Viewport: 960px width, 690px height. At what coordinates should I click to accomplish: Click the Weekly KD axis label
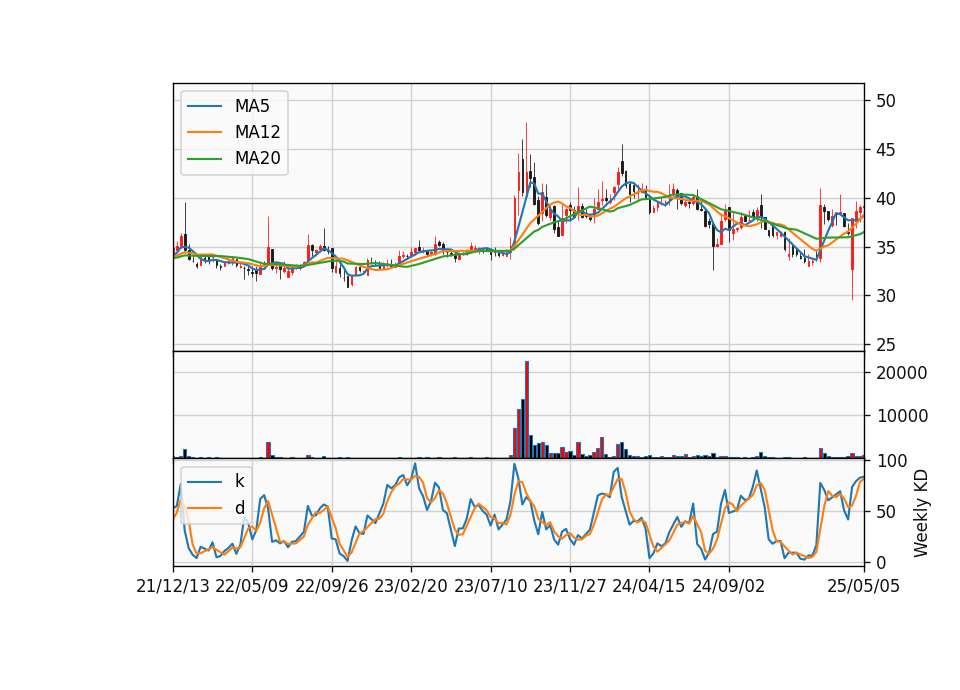[920, 514]
